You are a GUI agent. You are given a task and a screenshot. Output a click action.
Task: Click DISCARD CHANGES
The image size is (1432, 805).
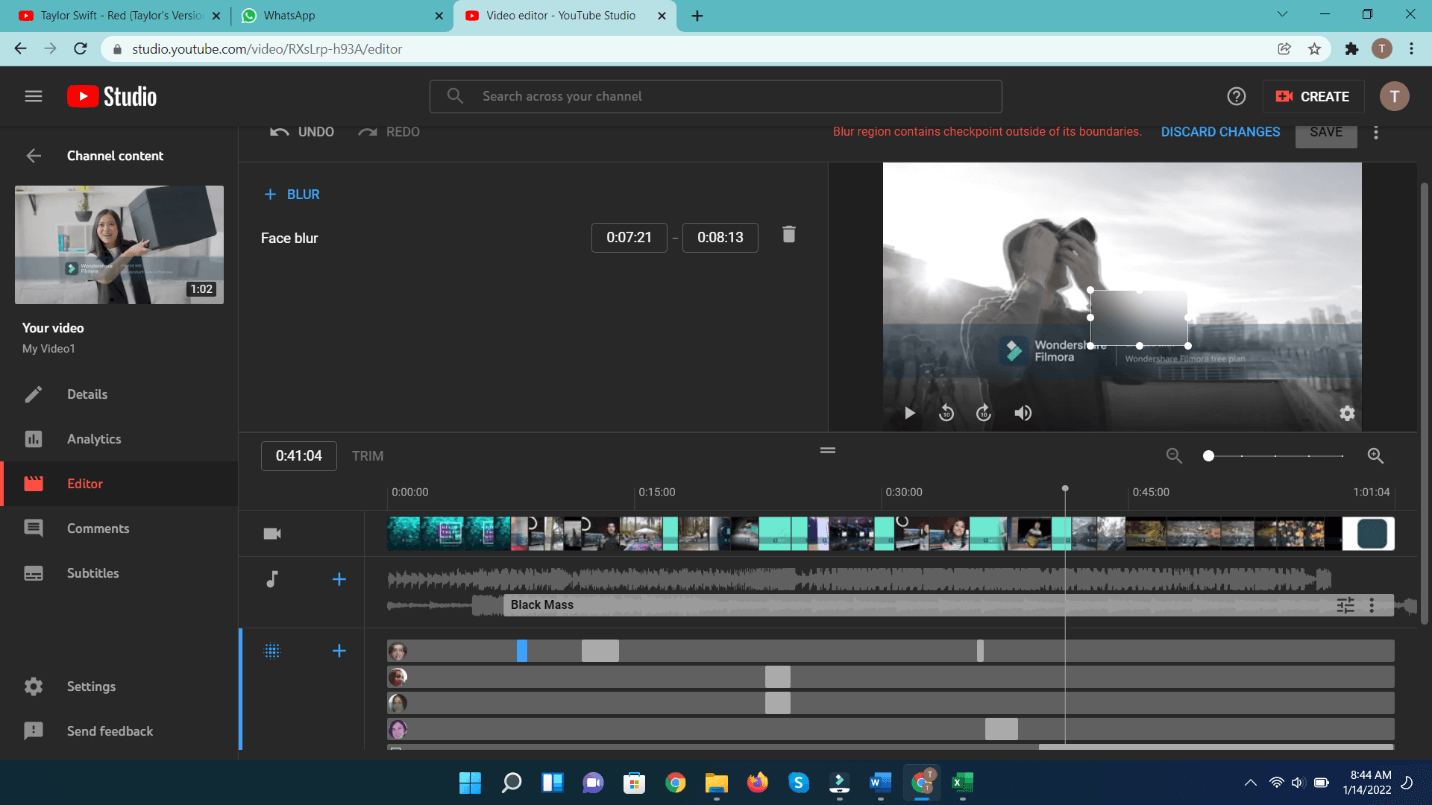tap(1220, 132)
